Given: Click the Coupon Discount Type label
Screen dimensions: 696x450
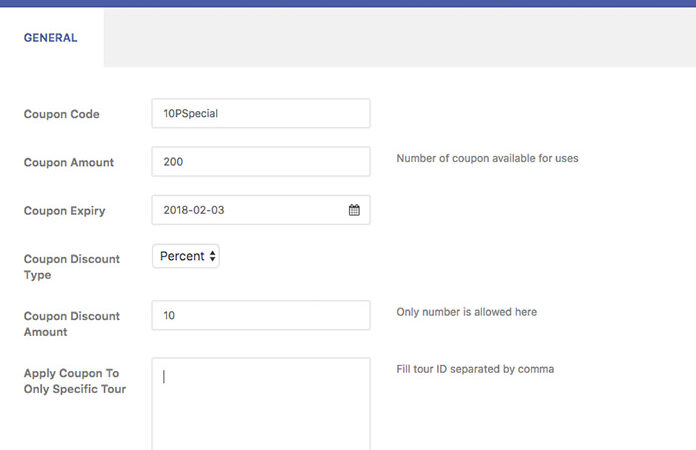Looking at the screenshot, I should pyautogui.click(x=71, y=266).
